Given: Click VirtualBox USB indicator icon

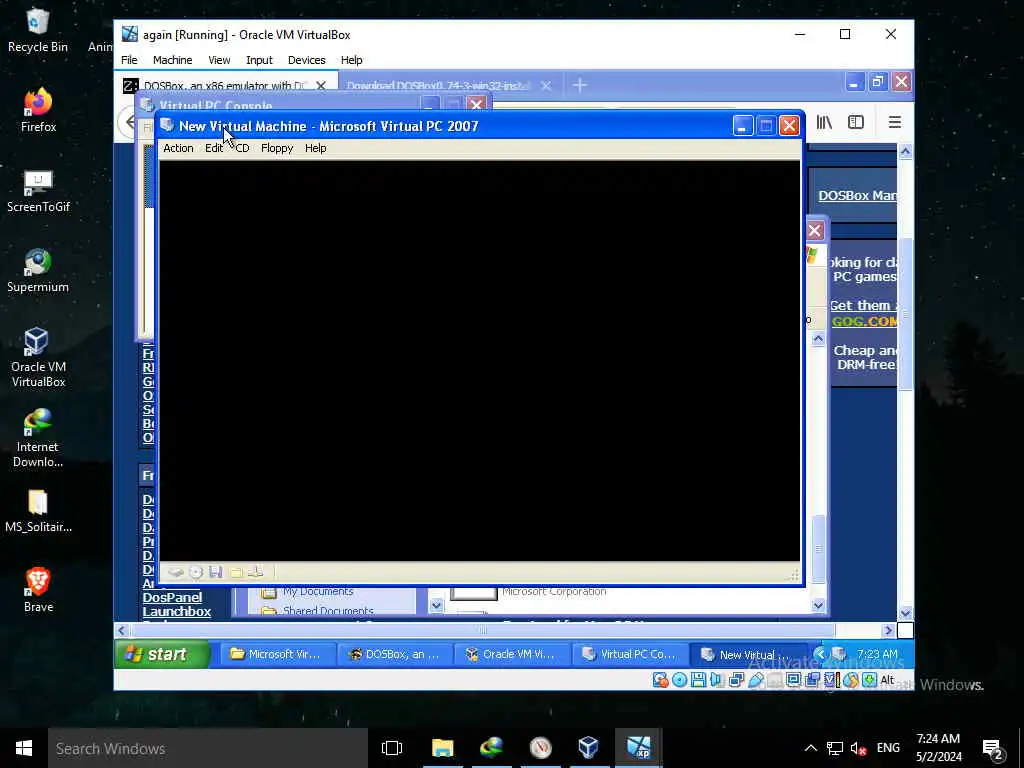Looking at the screenshot, I should pos(756,680).
